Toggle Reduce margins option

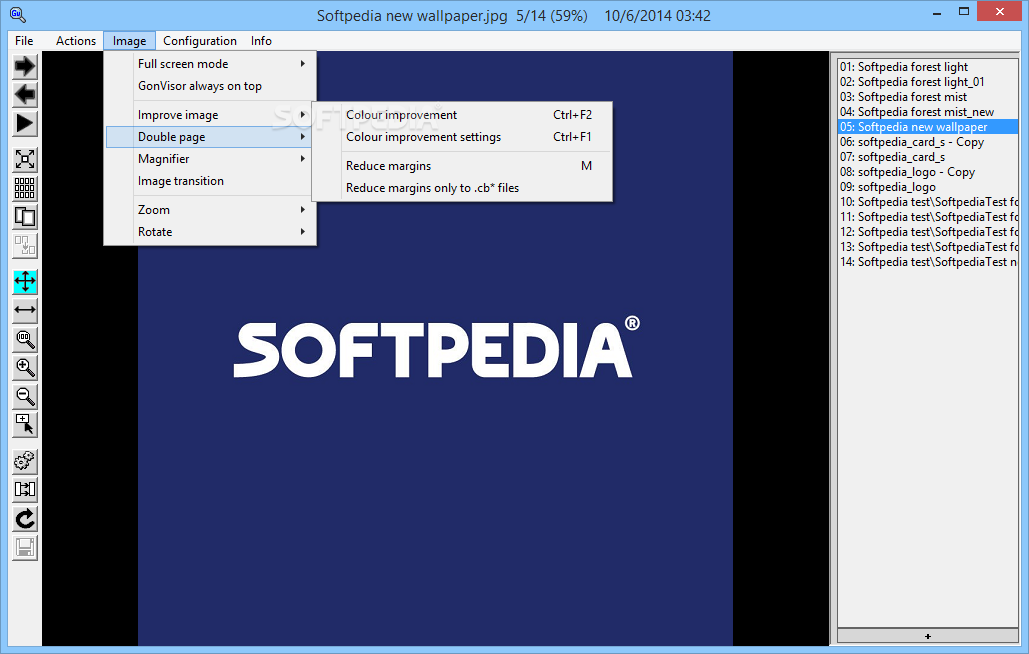point(462,166)
